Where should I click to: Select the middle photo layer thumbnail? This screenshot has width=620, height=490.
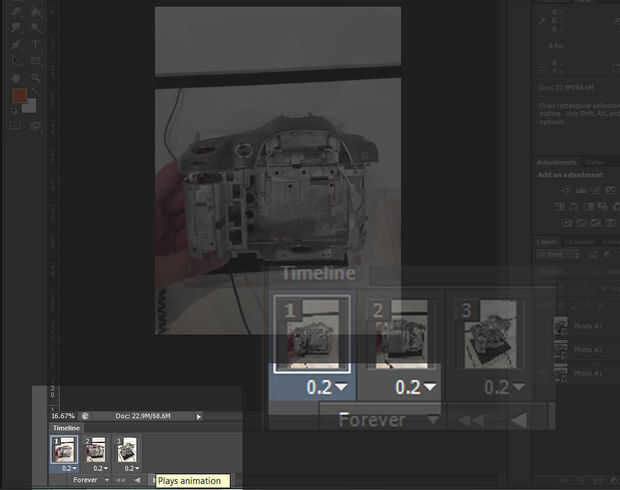pos(561,350)
